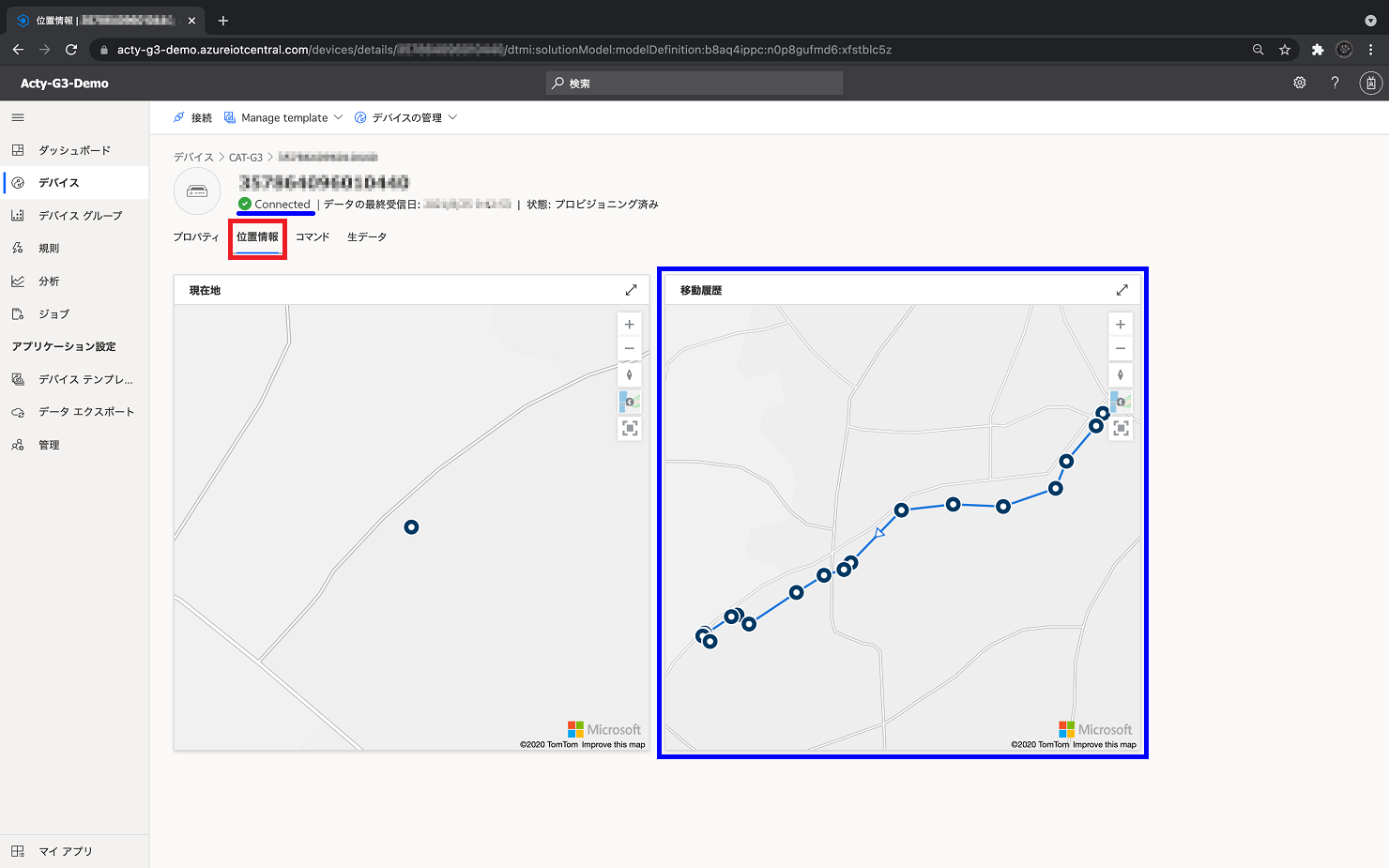Reset compass rotation on 現在地 map
Viewport: 1389px width, 868px height.
point(630,375)
